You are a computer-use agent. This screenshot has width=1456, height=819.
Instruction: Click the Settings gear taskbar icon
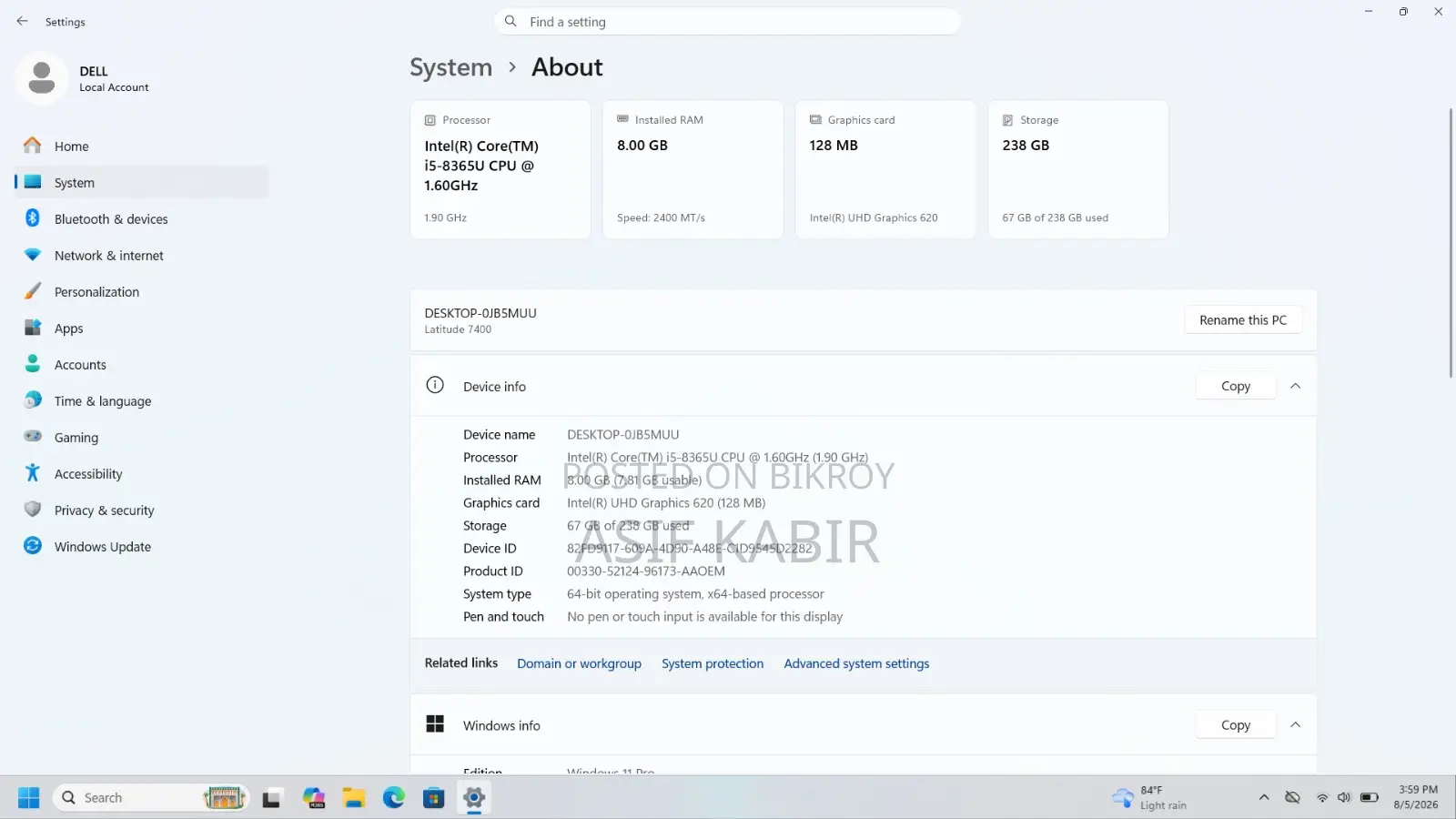click(x=474, y=798)
